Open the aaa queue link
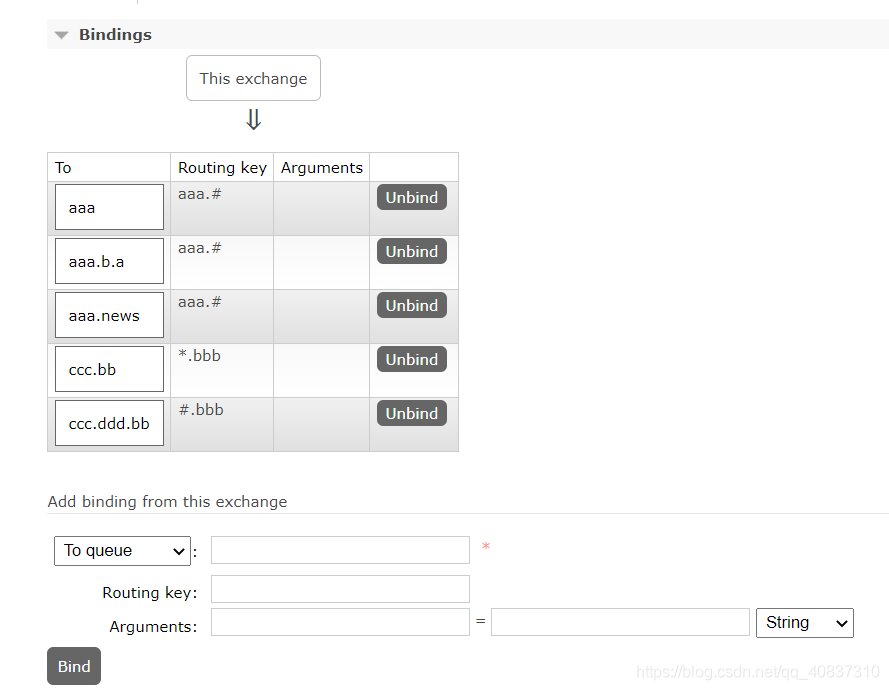889x690 pixels. click(x=109, y=207)
